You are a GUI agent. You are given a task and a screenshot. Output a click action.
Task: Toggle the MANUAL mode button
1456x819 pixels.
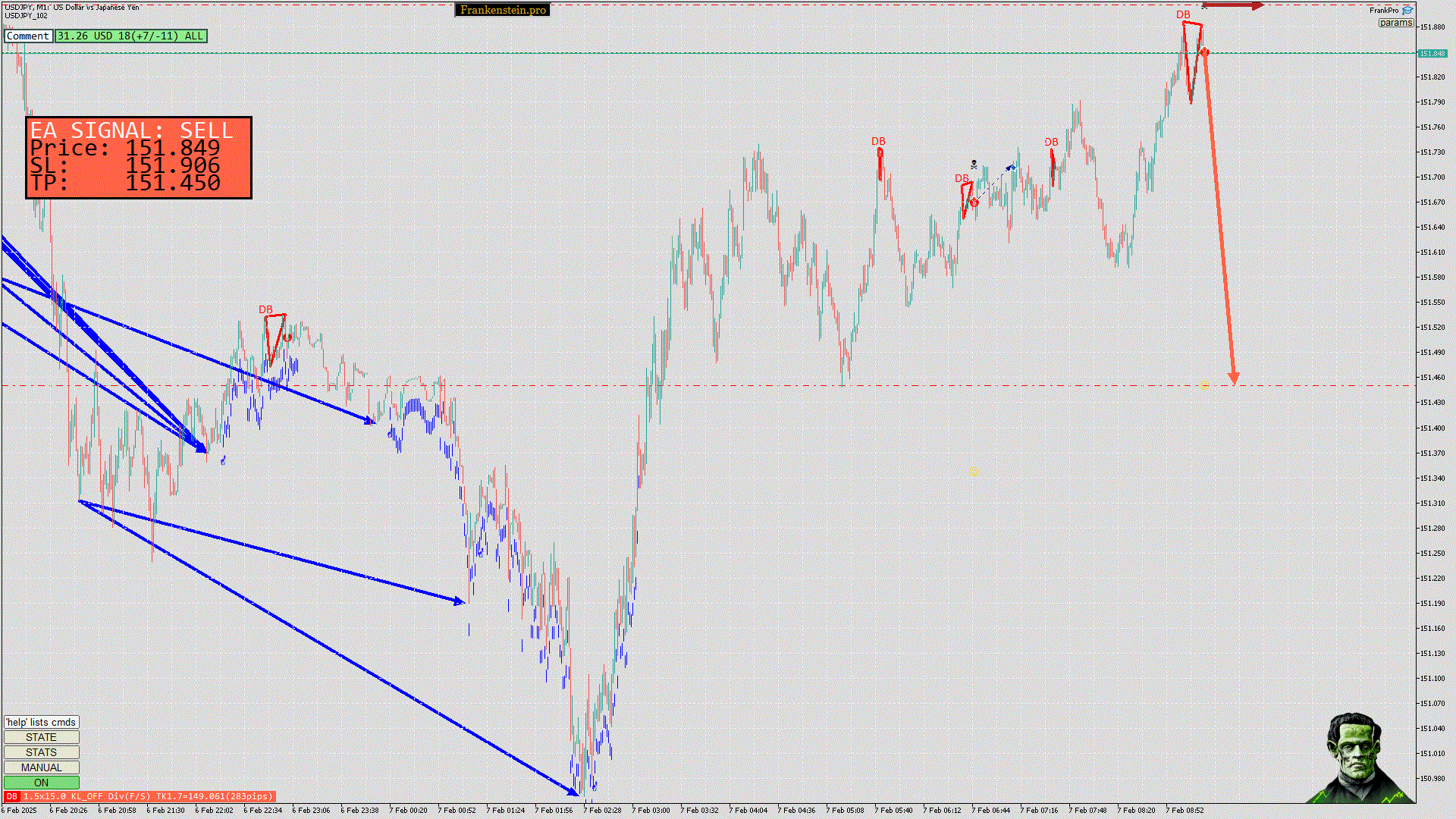(41, 767)
